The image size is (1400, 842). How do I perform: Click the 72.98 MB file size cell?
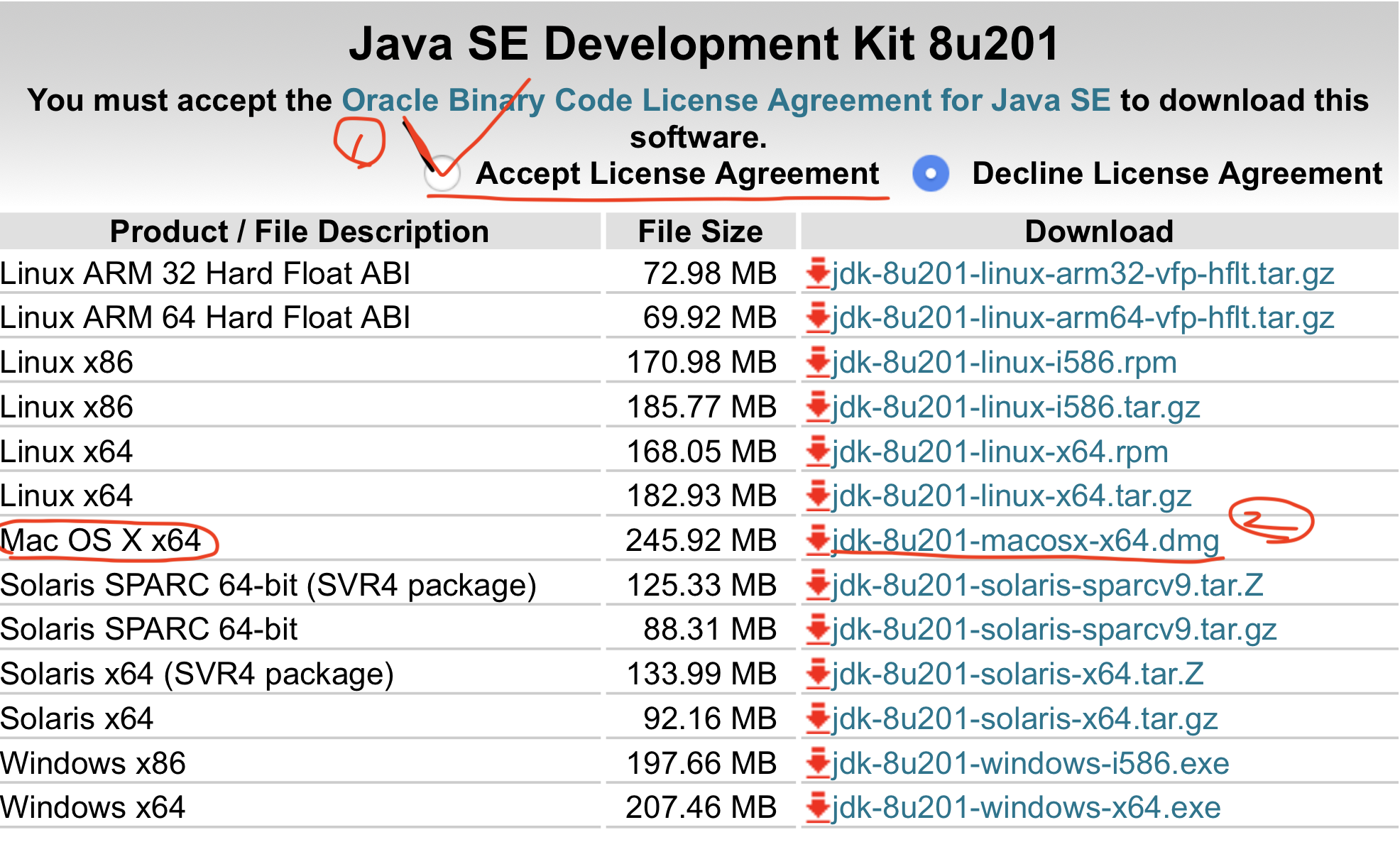[710, 273]
